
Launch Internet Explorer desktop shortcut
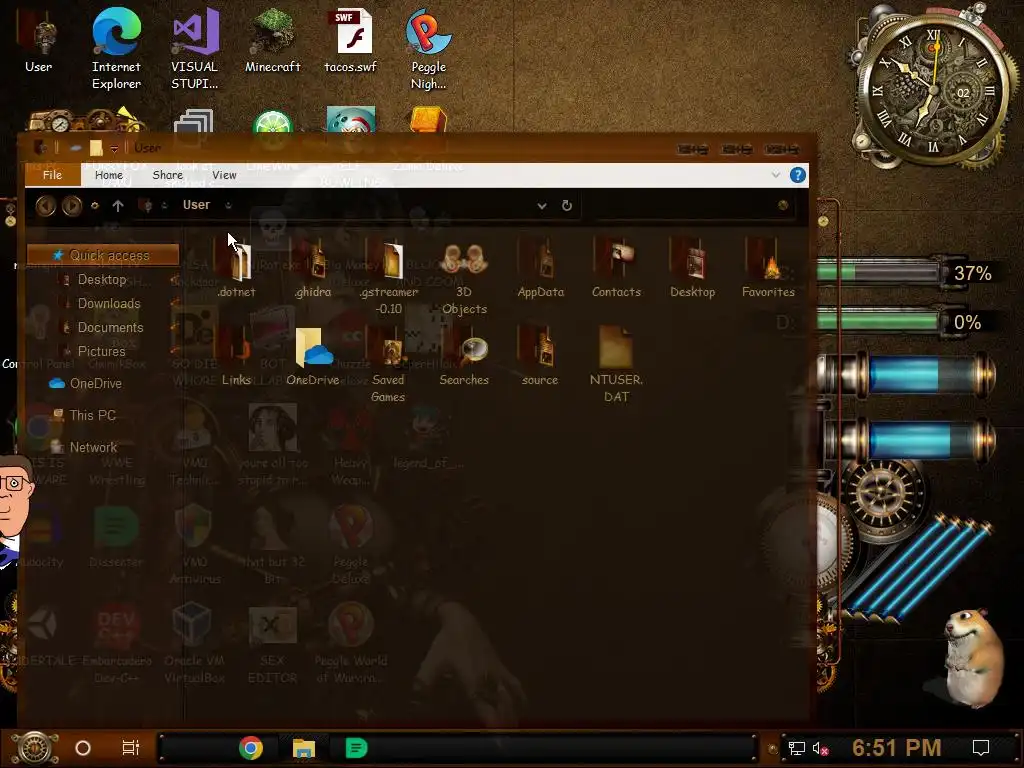pyautogui.click(x=116, y=49)
